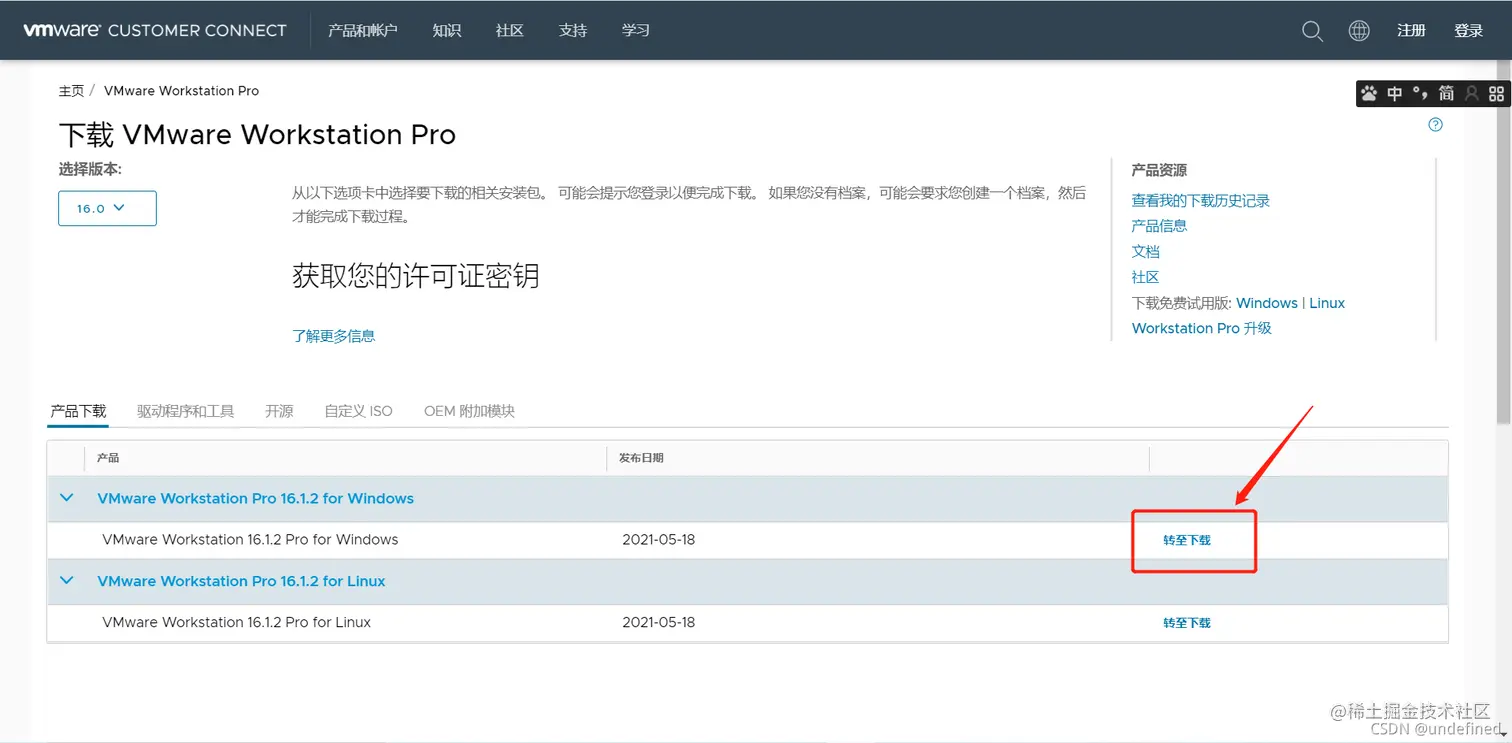The height and width of the screenshot is (743, 1512).
Task: Open the 了解更多信息 link
Action: click(334, 336)
